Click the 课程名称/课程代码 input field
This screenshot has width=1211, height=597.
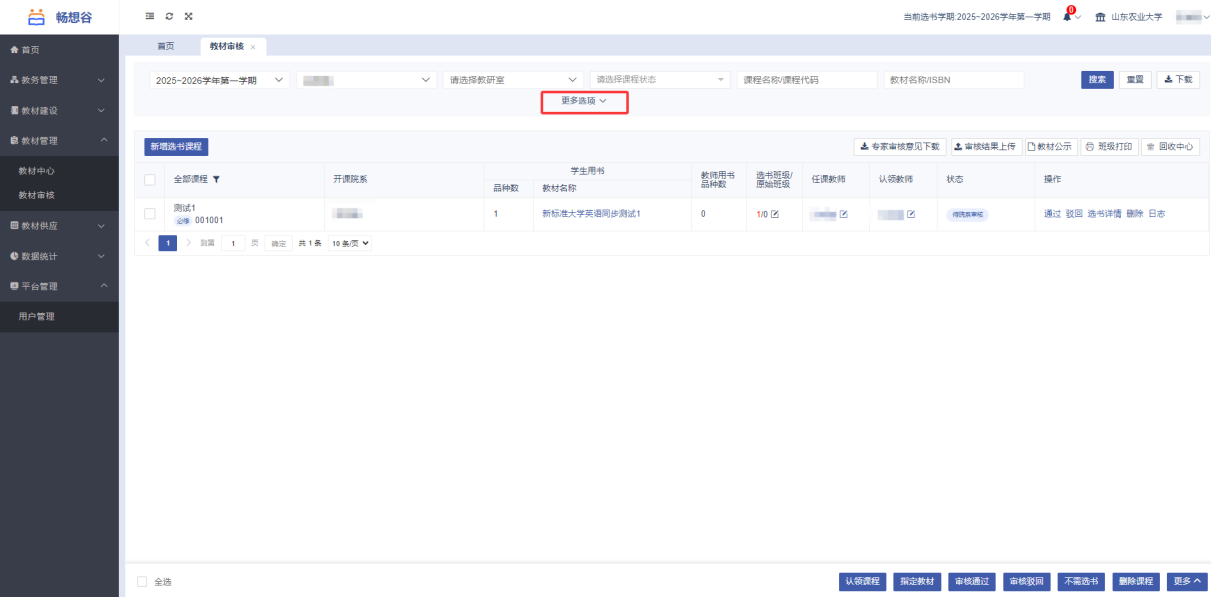[805, 80]
